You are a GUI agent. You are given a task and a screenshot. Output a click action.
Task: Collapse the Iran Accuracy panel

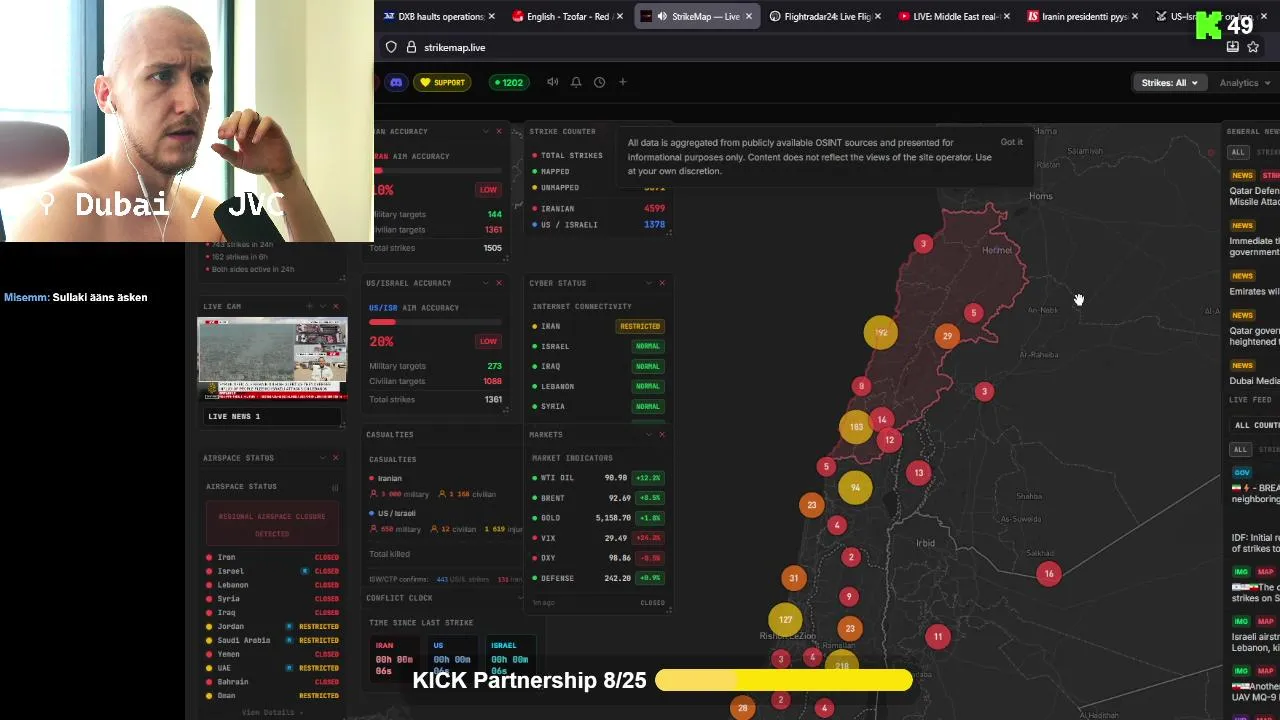pos(486,131)
